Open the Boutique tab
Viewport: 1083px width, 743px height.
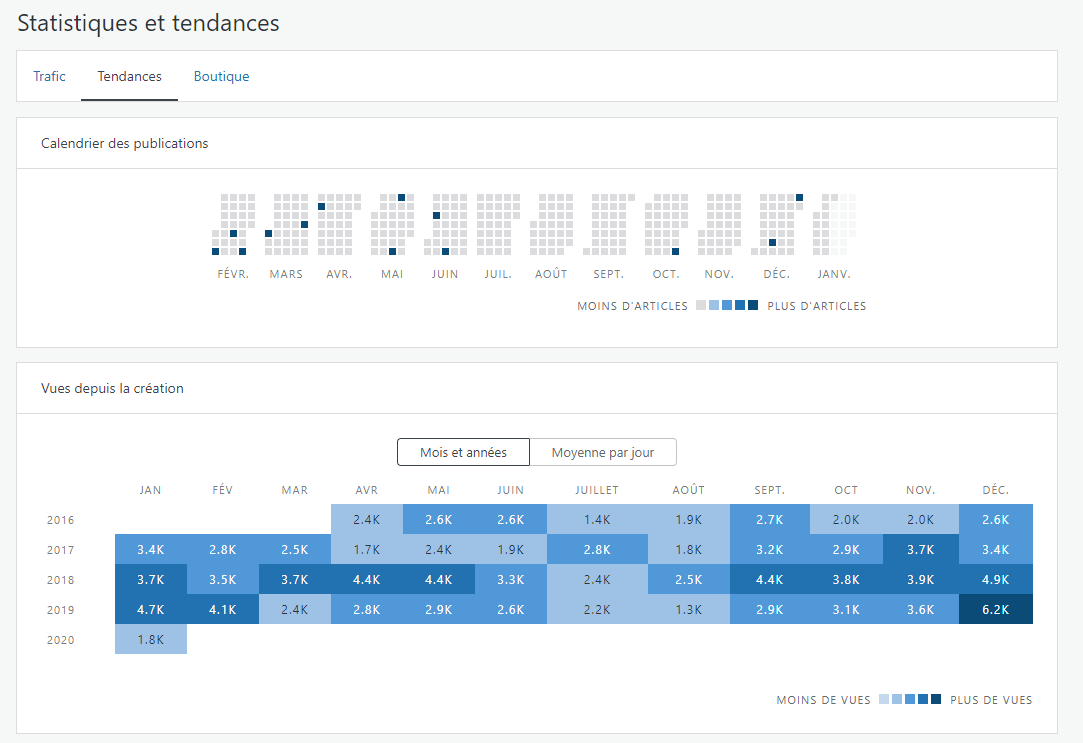221,76
